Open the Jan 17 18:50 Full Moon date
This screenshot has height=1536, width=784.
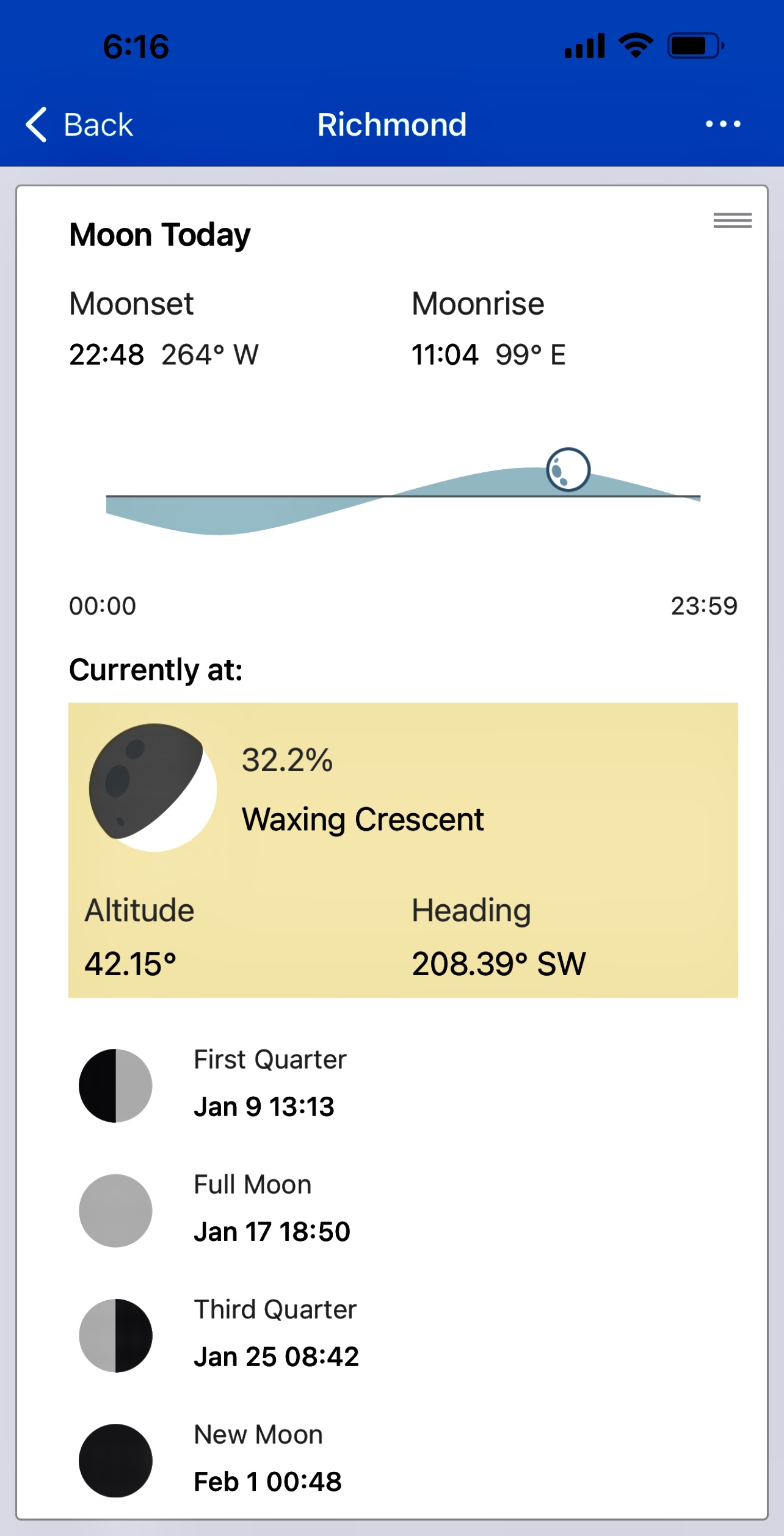pyautogui.click(x=272, y=1232)
